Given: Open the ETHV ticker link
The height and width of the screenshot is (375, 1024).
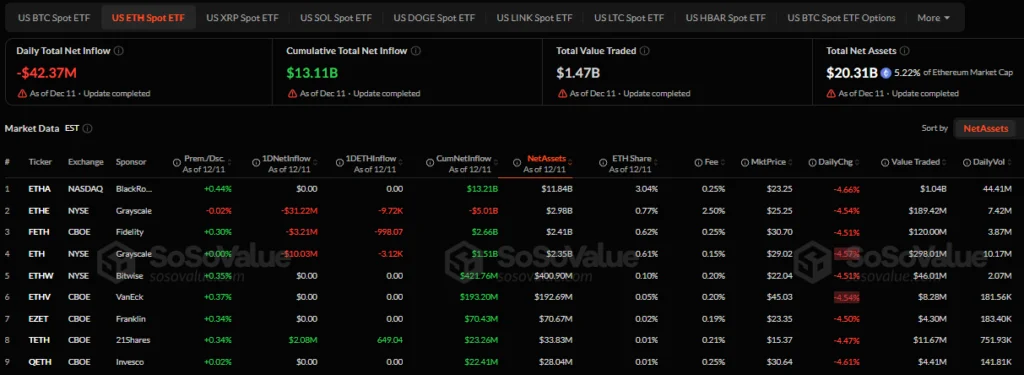Looking at the screenshot, I should click(39, 297).
